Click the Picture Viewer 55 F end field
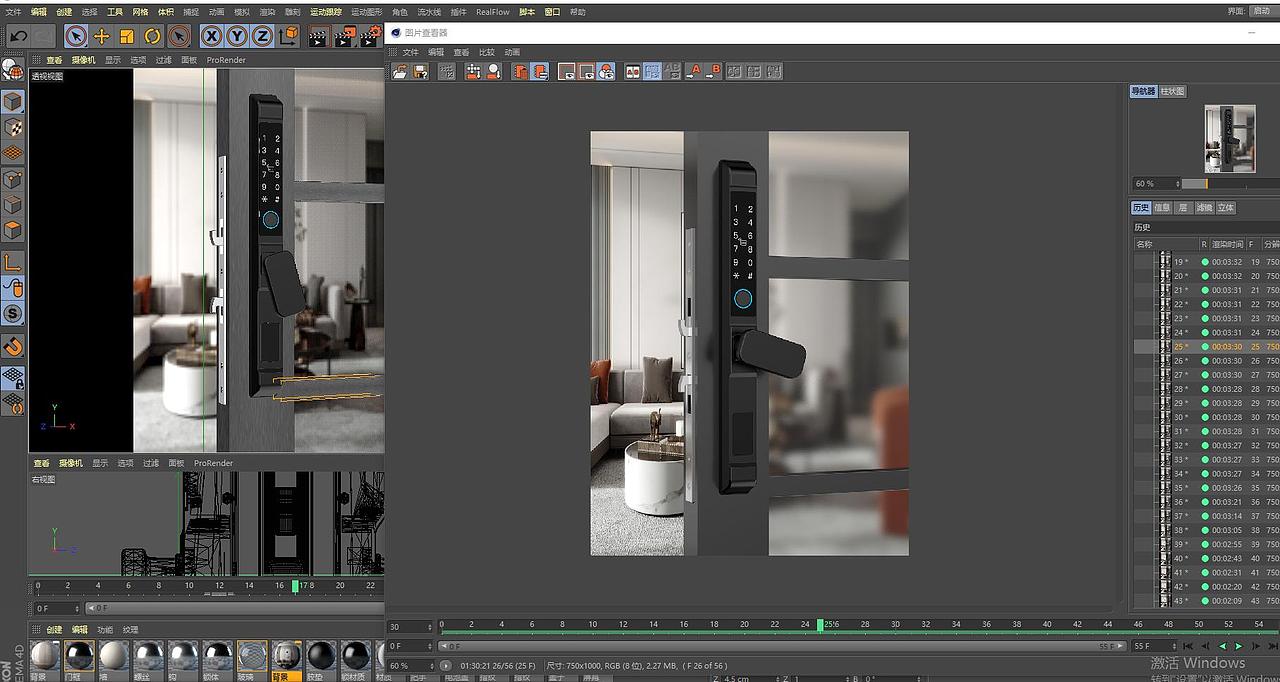The width and height of the screenshot is (1280, 682). [x=1154, y=646]
